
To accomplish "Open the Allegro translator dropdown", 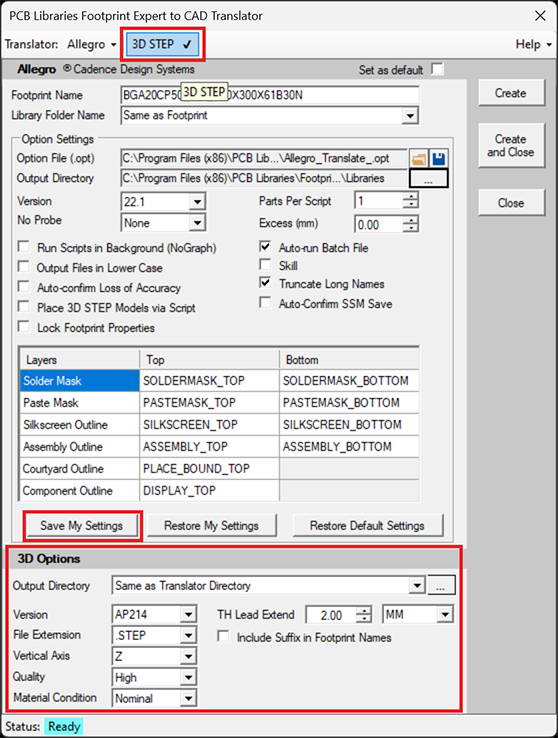I will click(x=92, y=44).
